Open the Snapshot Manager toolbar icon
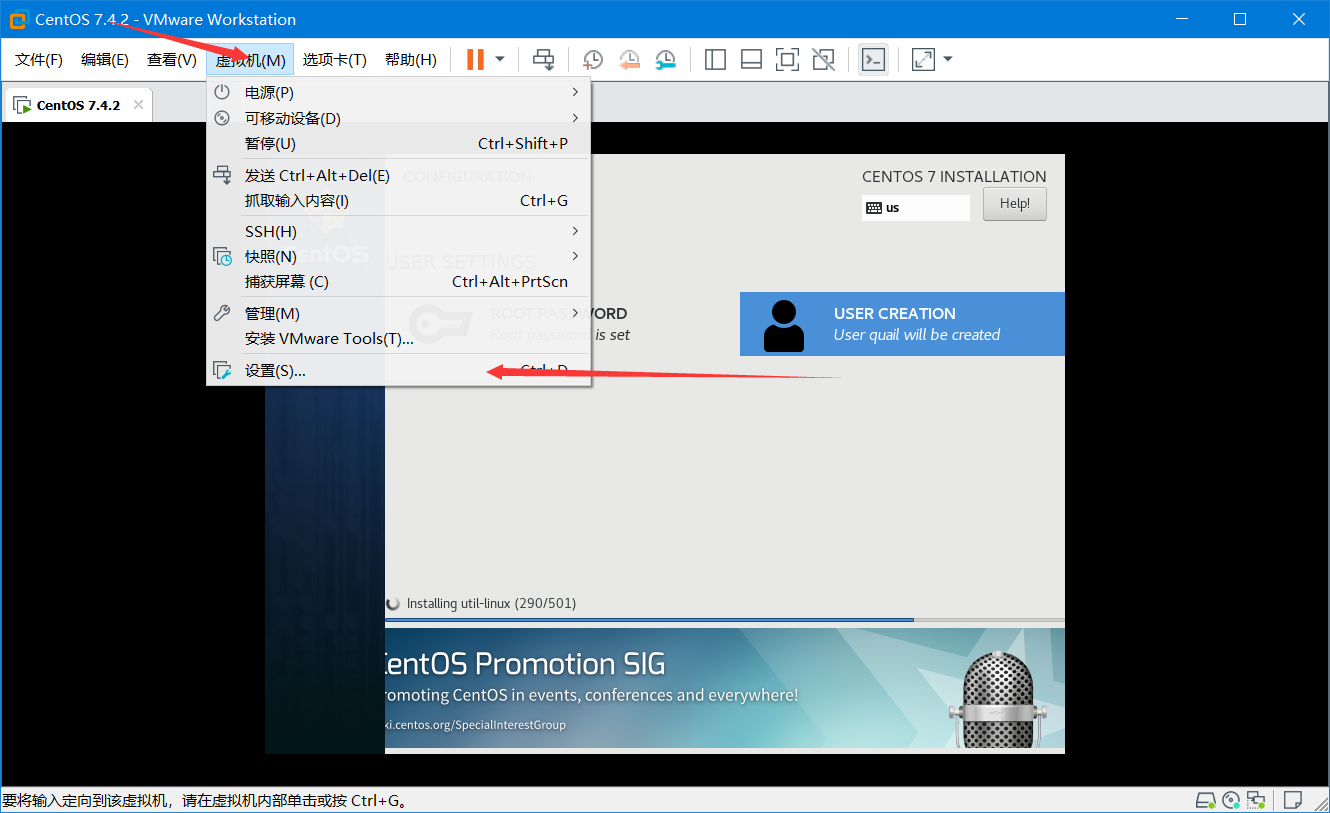1330x813 pixels. [x=664, y=59]
